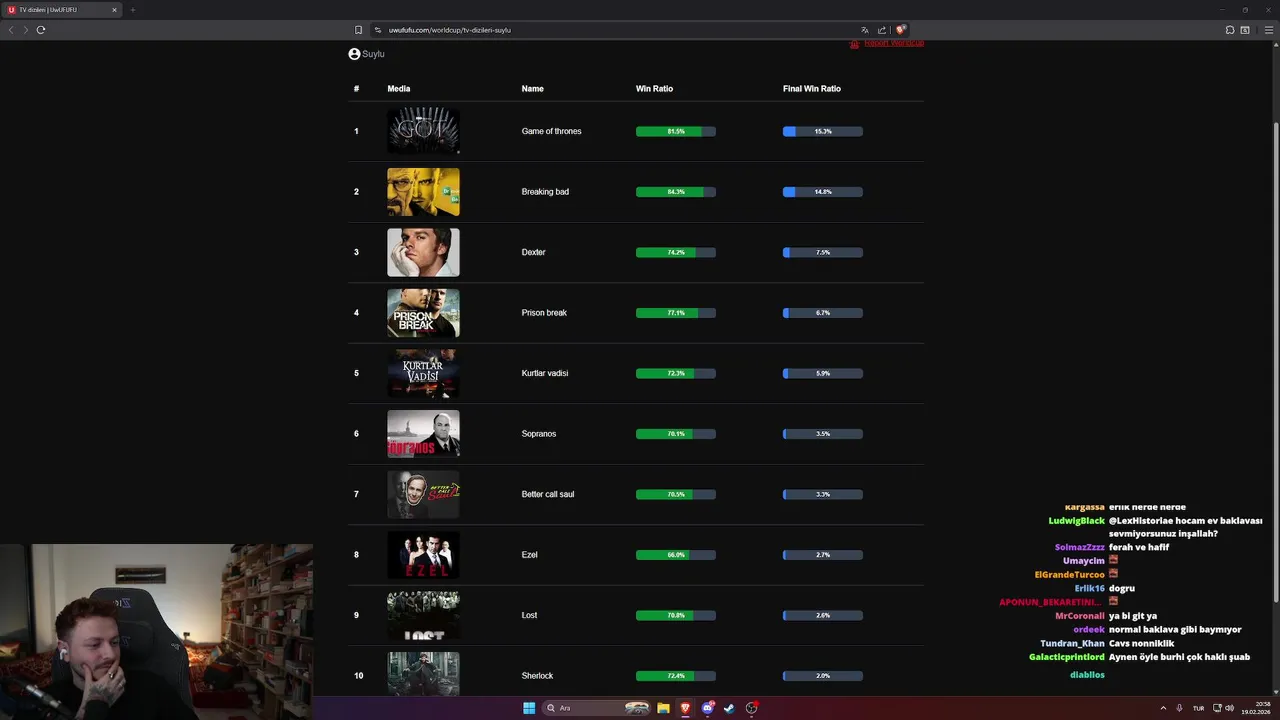Click the browser forward arrow
This screenshot has width=1280, height=720.
tap(26, 30)
